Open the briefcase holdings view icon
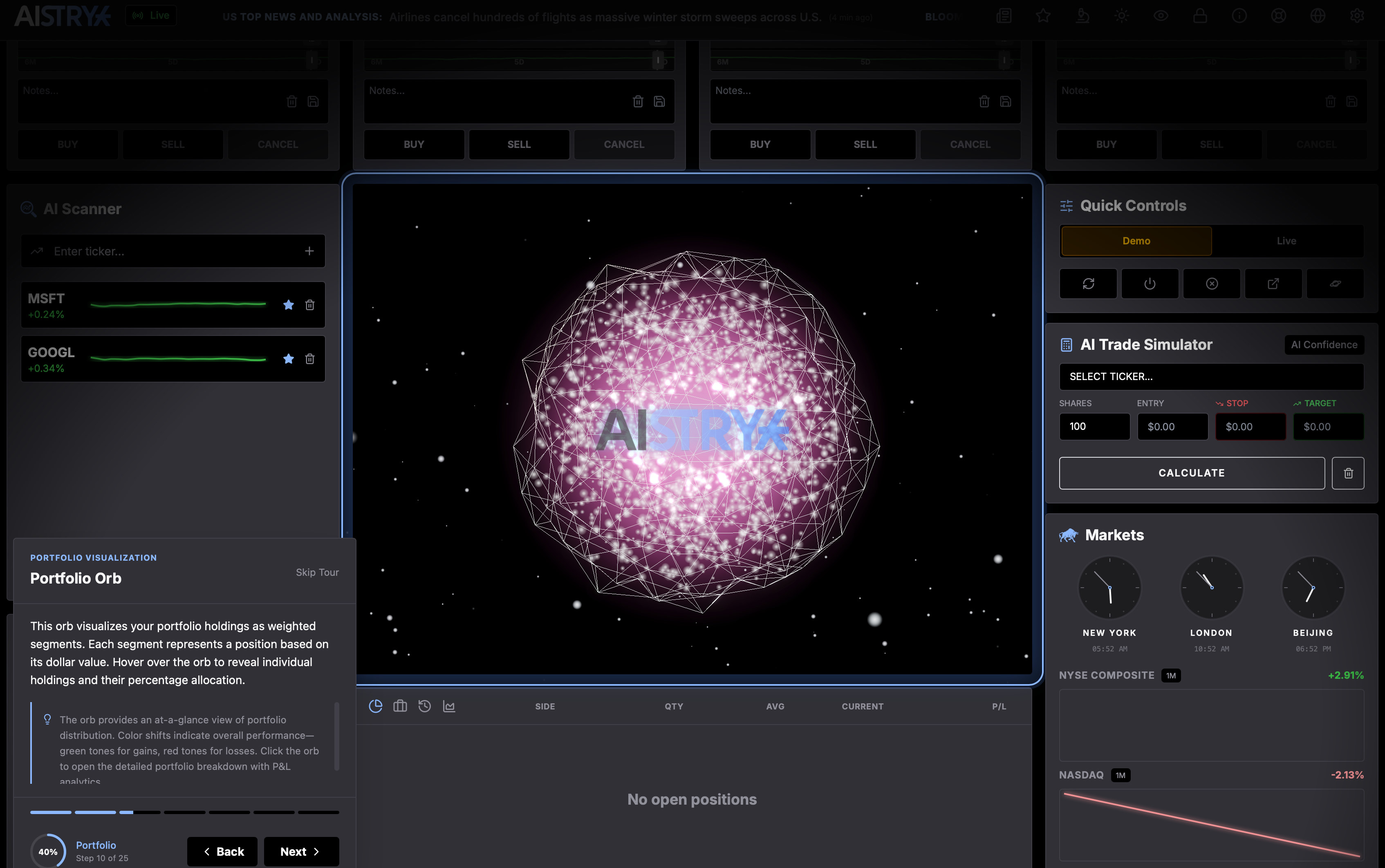1385x868 pixels. click(400, 706)
